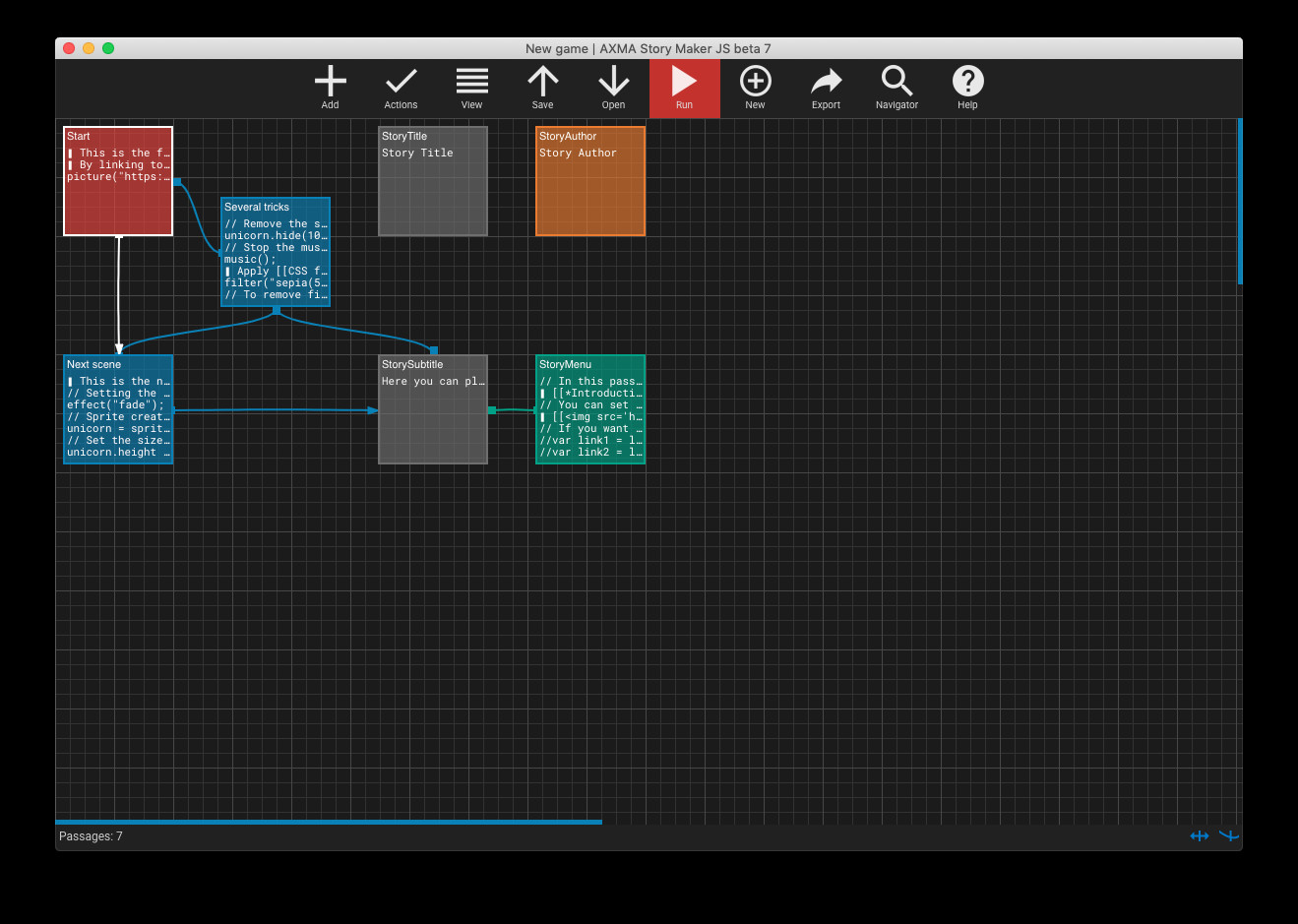Select the Several tricks passage

[x=276, y=252]
